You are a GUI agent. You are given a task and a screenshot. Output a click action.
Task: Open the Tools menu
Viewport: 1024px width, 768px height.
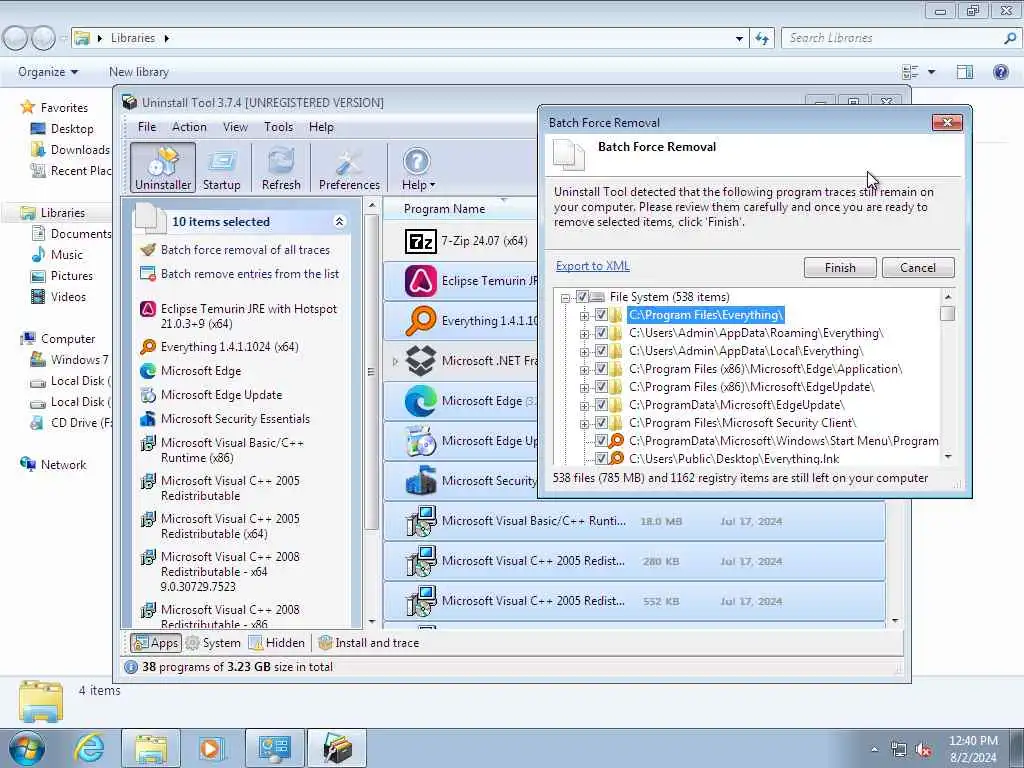pos(278,127)
